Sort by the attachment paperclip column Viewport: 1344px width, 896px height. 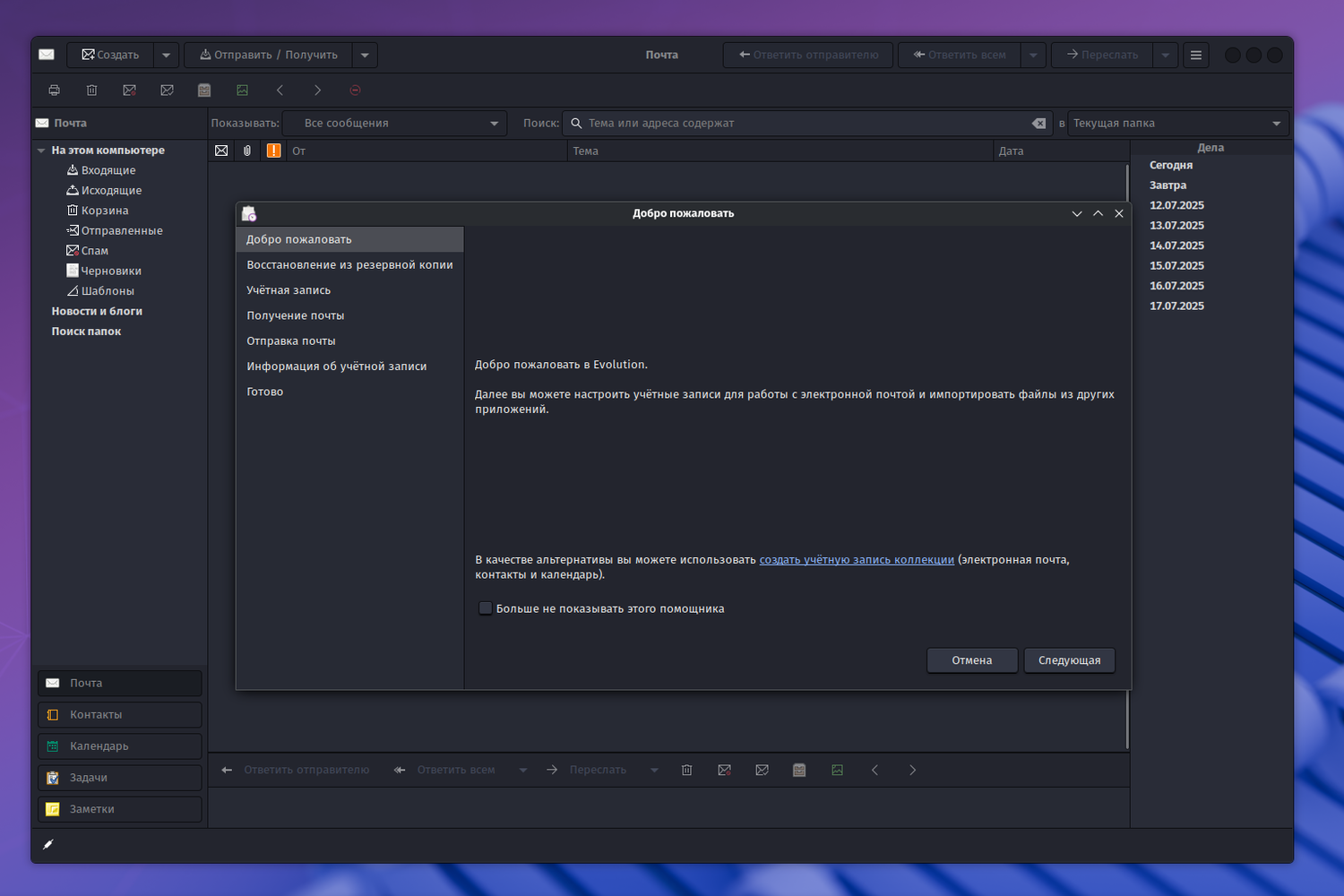click(x=247, y=151)
